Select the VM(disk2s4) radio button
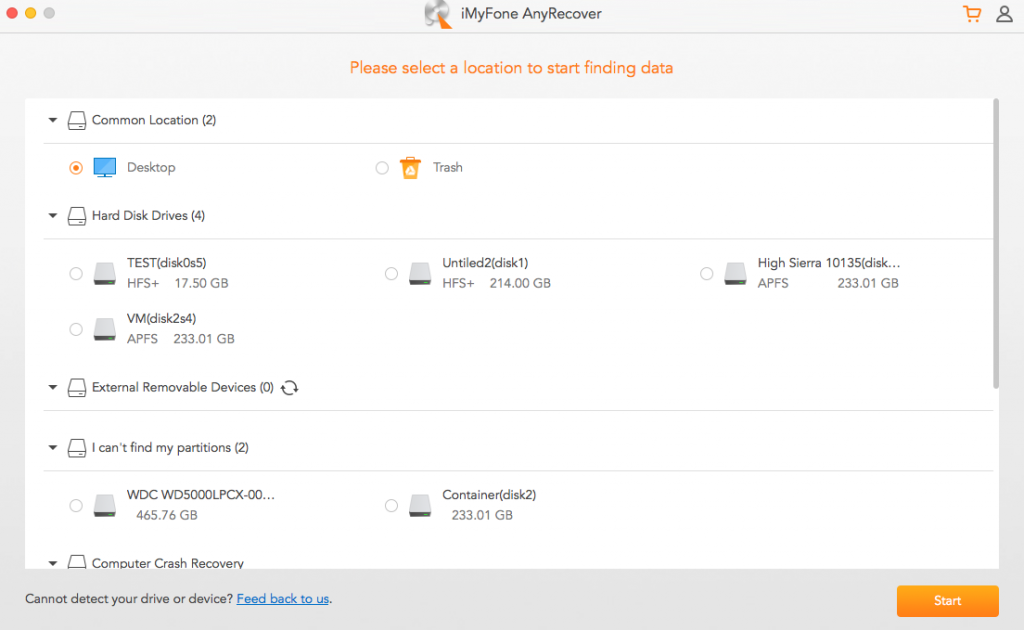The height and width of the screenshot is (630, 1024). coord(76,329)
